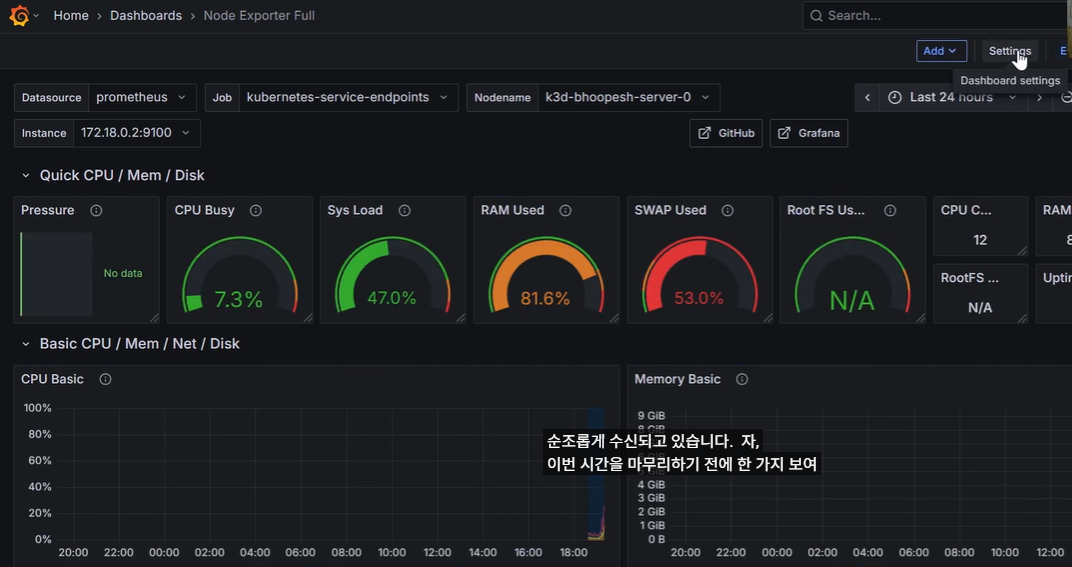Image resolution: width=1072 pixels, height=567 pixels.
Task: Open info tooltip for RAM Used panel
Action: pos(565,211)
